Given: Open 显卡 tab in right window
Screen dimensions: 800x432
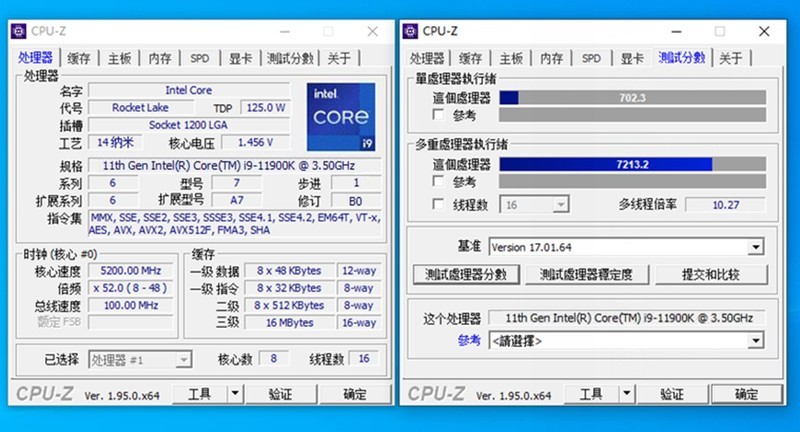Looking at the screenshot, I should pyautogui.click(x=632, y=58).
